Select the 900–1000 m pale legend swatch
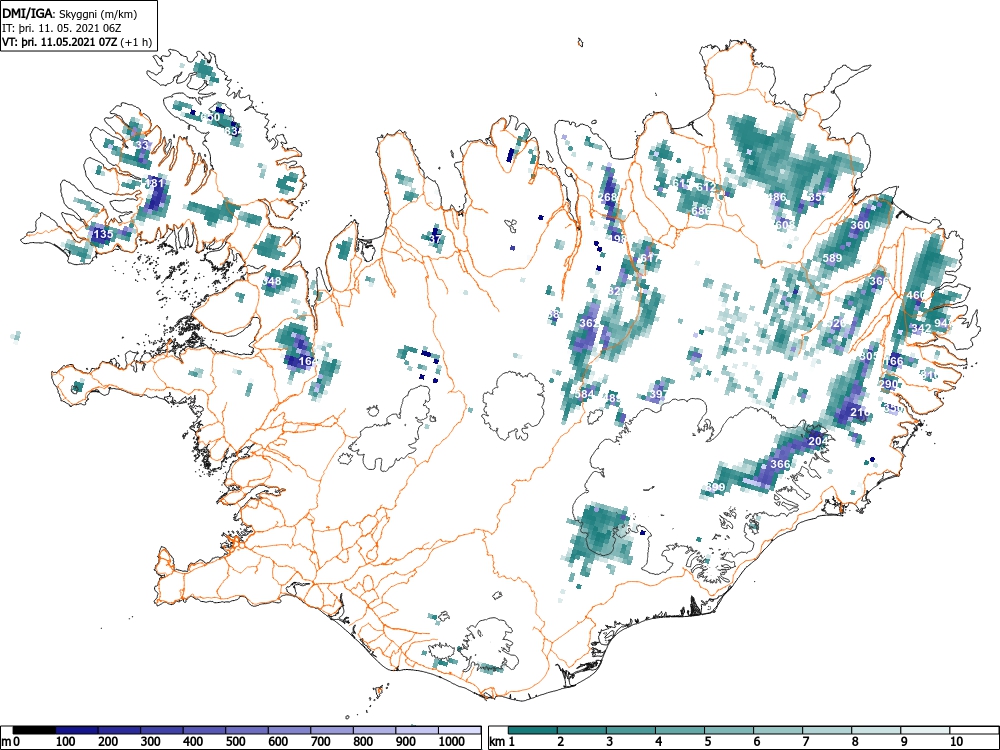1000x750 pixels. click(x=418, y=730)
